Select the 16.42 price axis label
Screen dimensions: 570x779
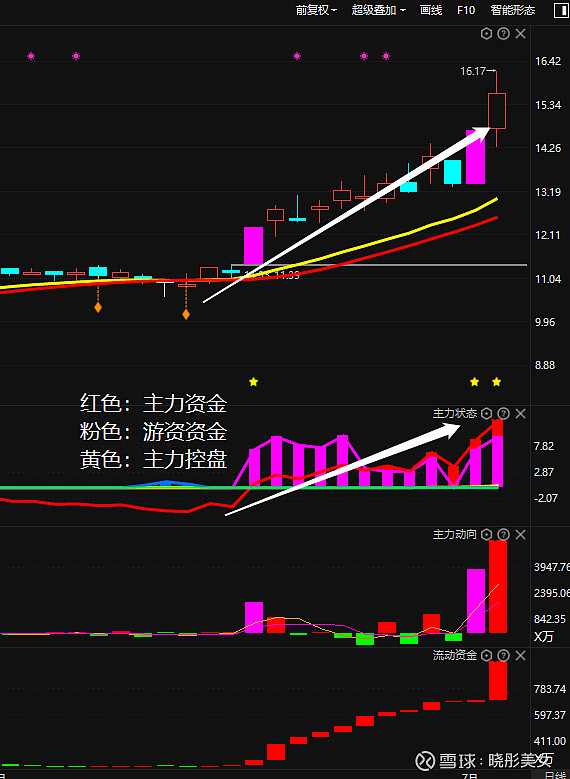(x=548, y=61)
